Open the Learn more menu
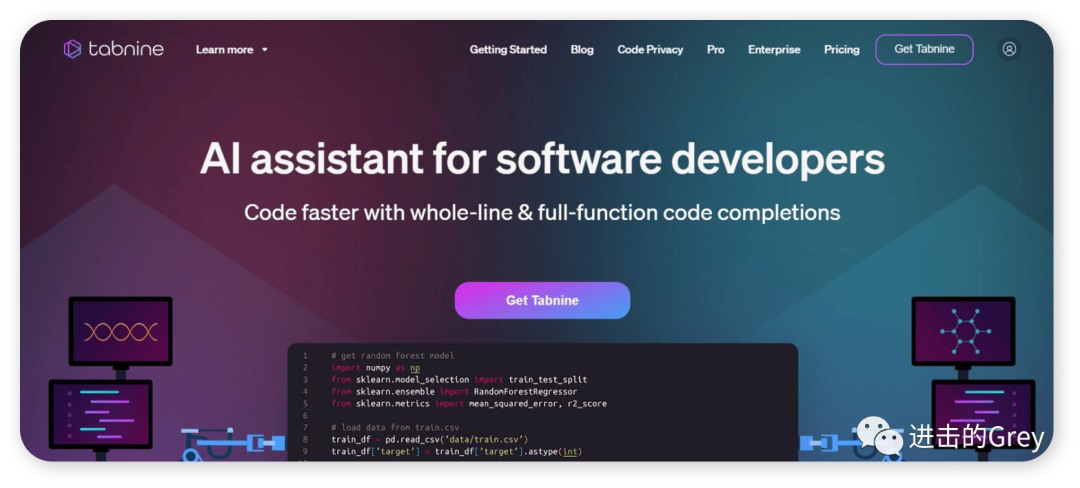Viewport: 1080px width, 488px height. (231, 50)
